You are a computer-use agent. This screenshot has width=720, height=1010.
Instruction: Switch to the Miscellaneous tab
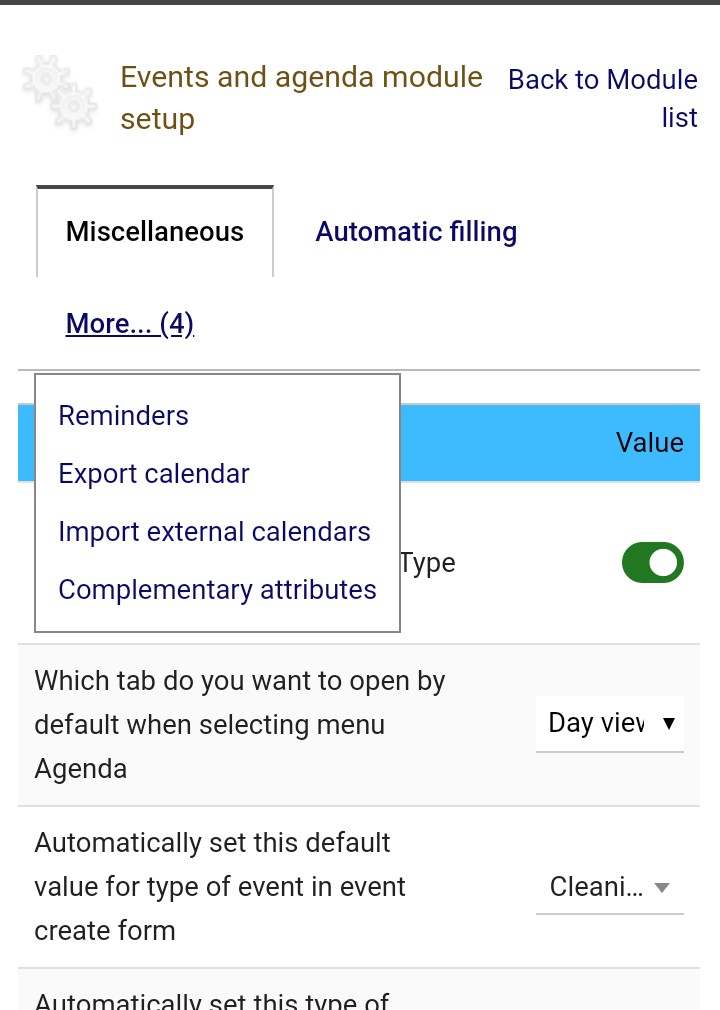tap(155, 232)
